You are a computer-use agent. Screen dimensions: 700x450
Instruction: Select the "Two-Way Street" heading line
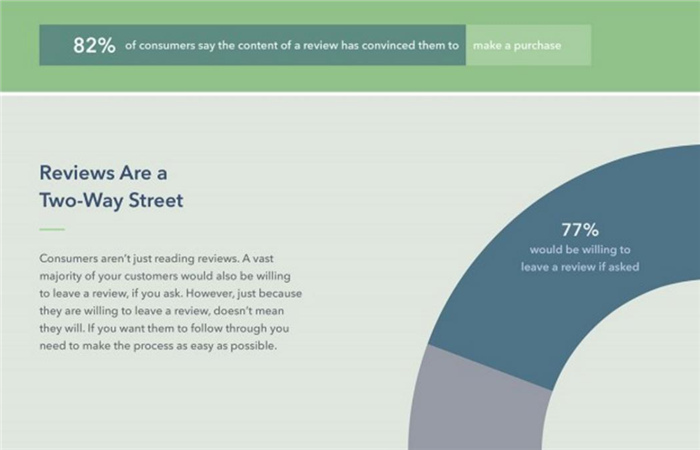pyautogui.click(x=110, y=200)
